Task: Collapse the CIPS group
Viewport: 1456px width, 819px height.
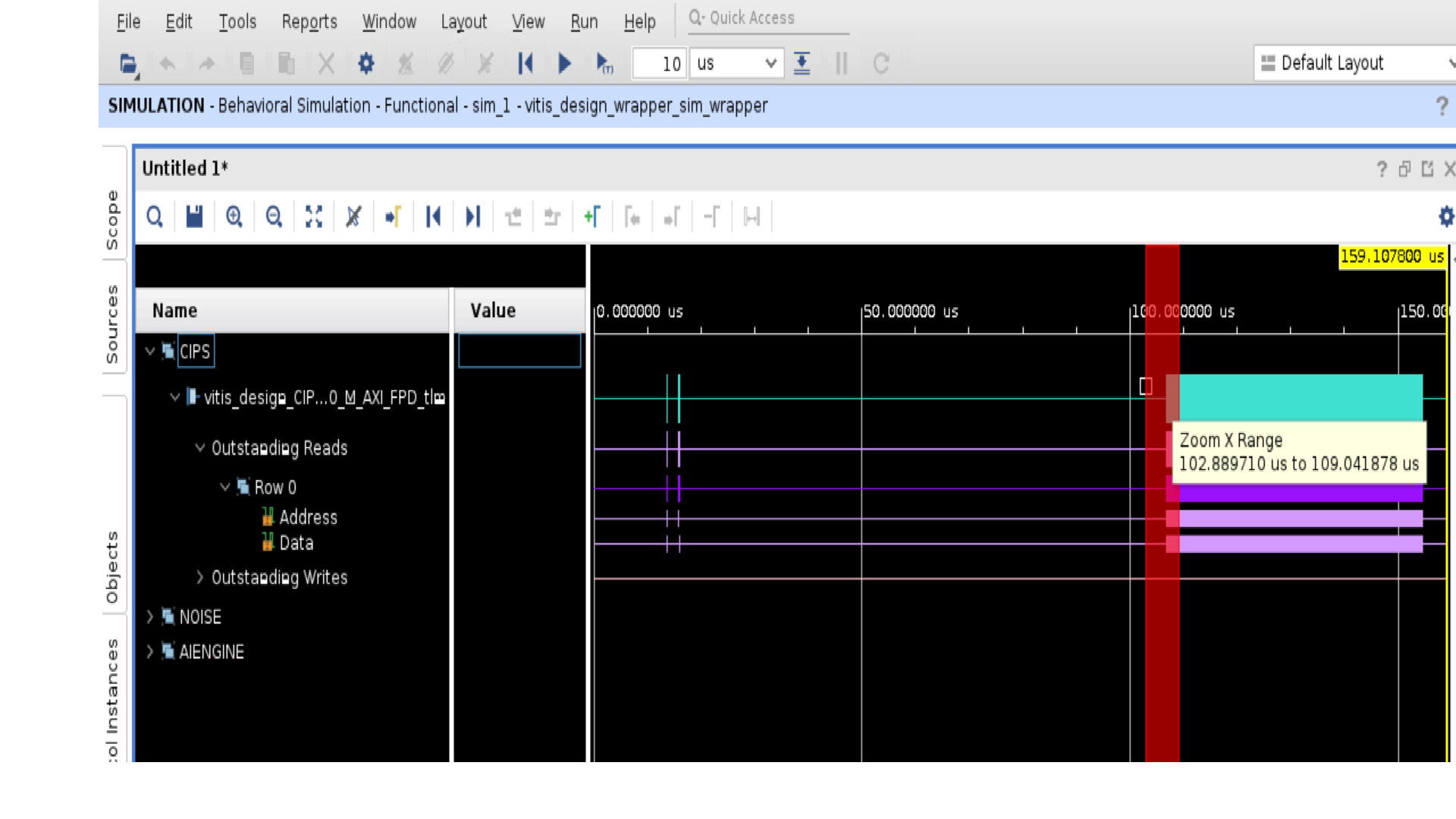Action: click(150, 351)
